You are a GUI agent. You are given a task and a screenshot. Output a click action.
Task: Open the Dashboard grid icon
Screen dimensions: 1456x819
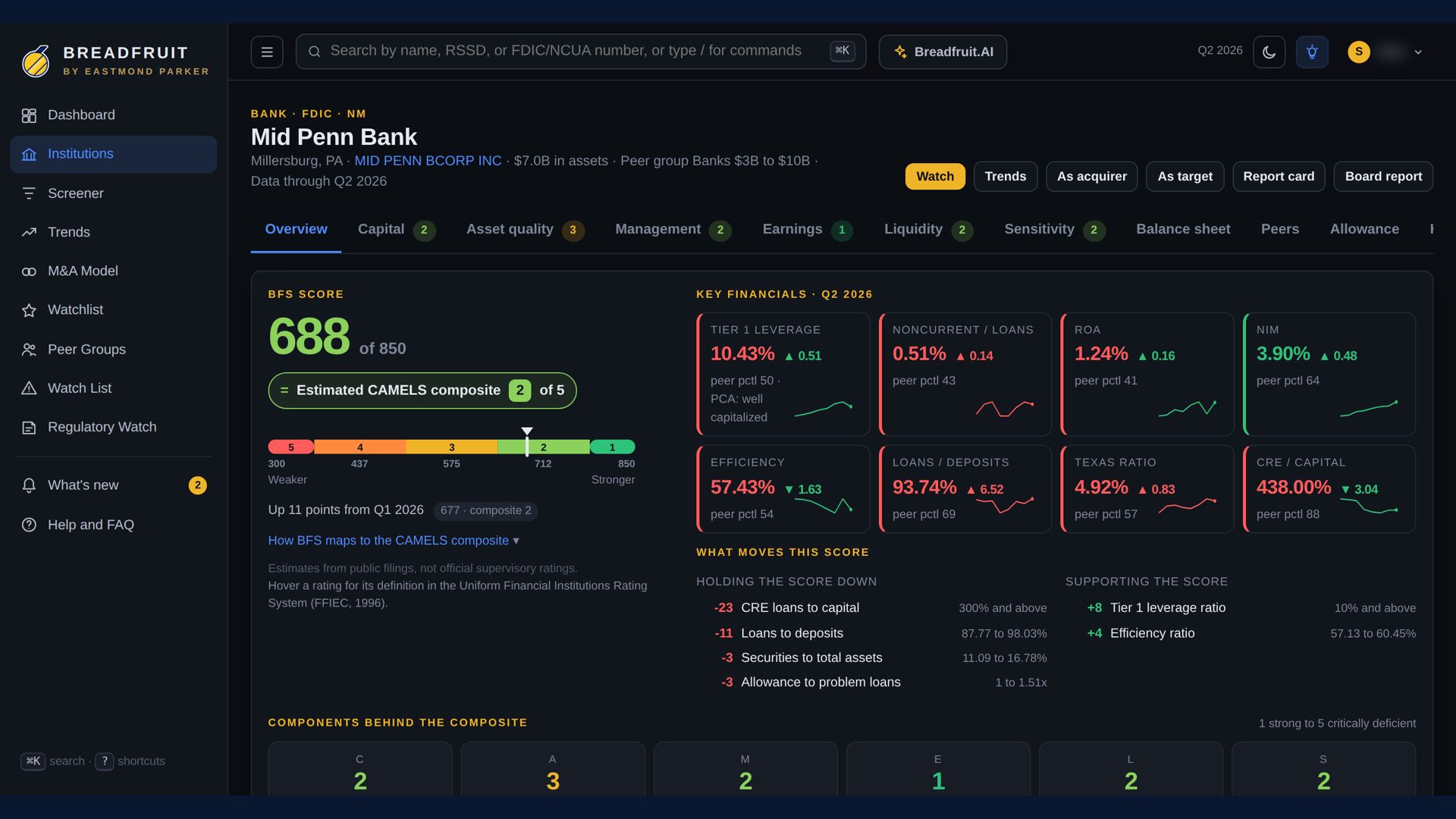point(29,115)
